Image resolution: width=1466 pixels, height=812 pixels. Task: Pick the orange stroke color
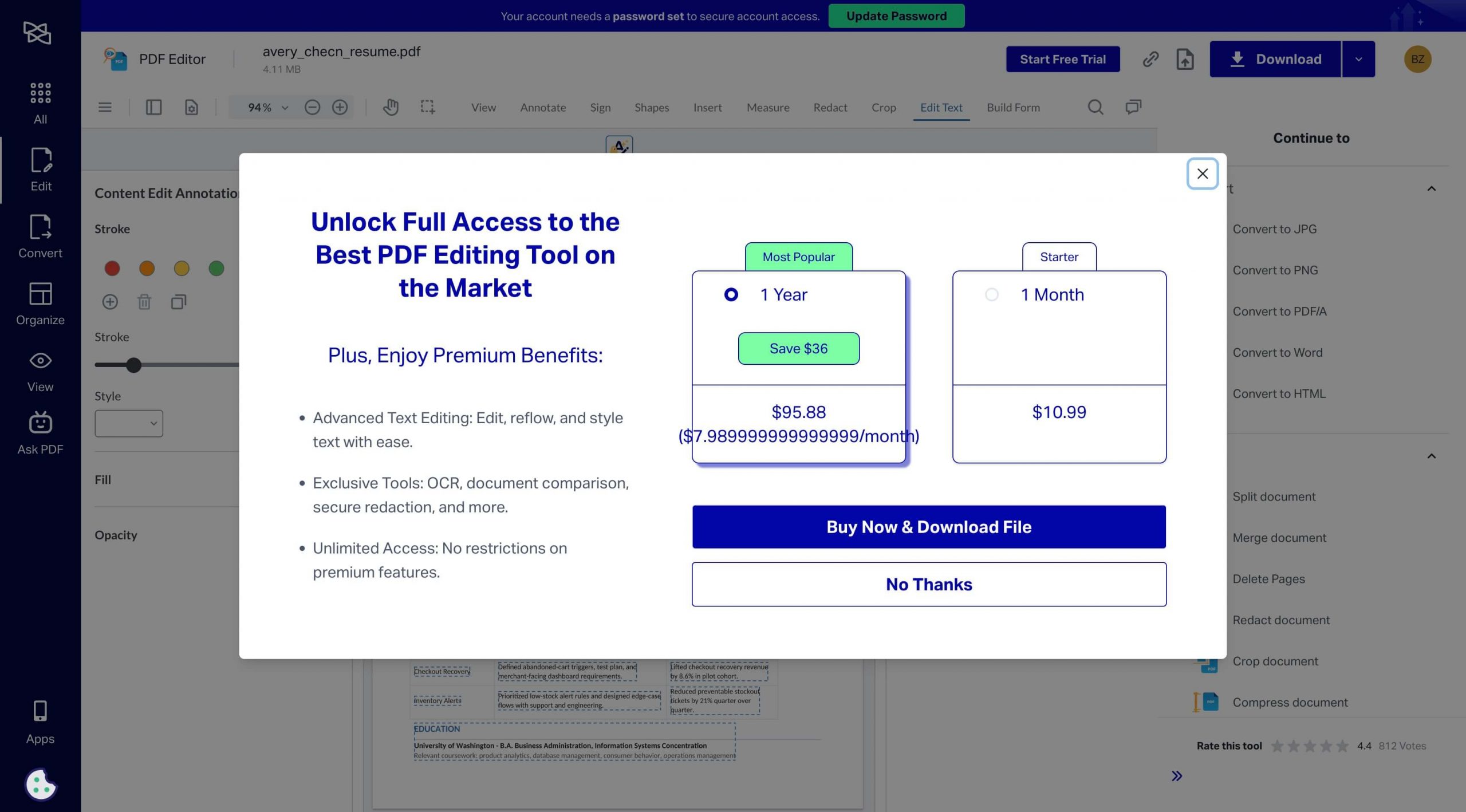point(147,268)
